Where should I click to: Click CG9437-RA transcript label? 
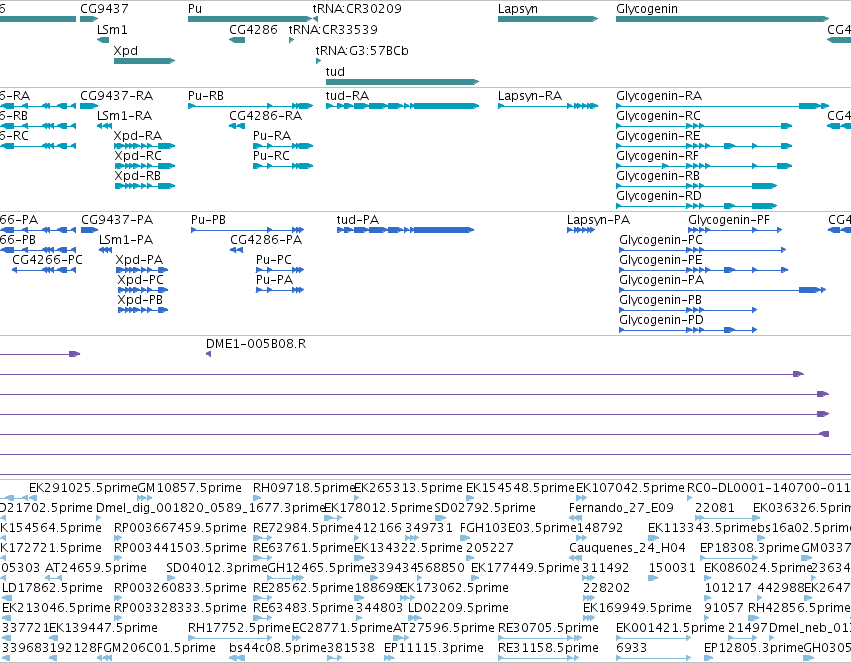coord(117,96)
